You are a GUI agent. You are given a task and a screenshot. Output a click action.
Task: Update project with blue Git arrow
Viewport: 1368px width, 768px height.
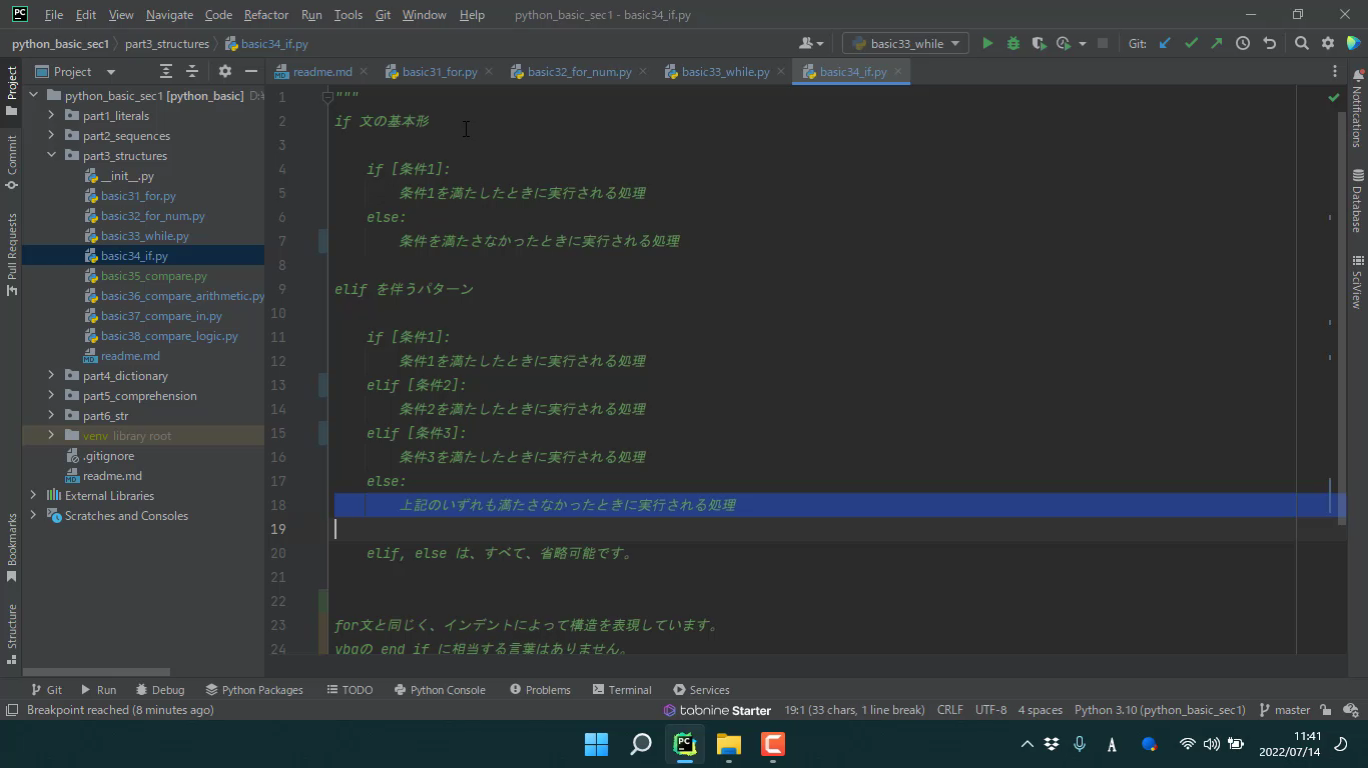pos(1165,43)
